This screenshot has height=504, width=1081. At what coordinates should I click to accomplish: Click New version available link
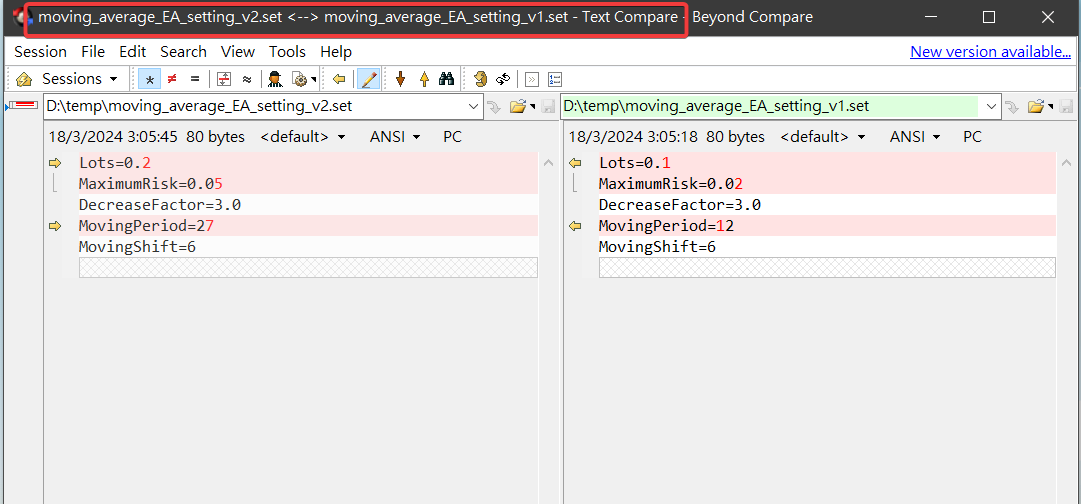990,52
